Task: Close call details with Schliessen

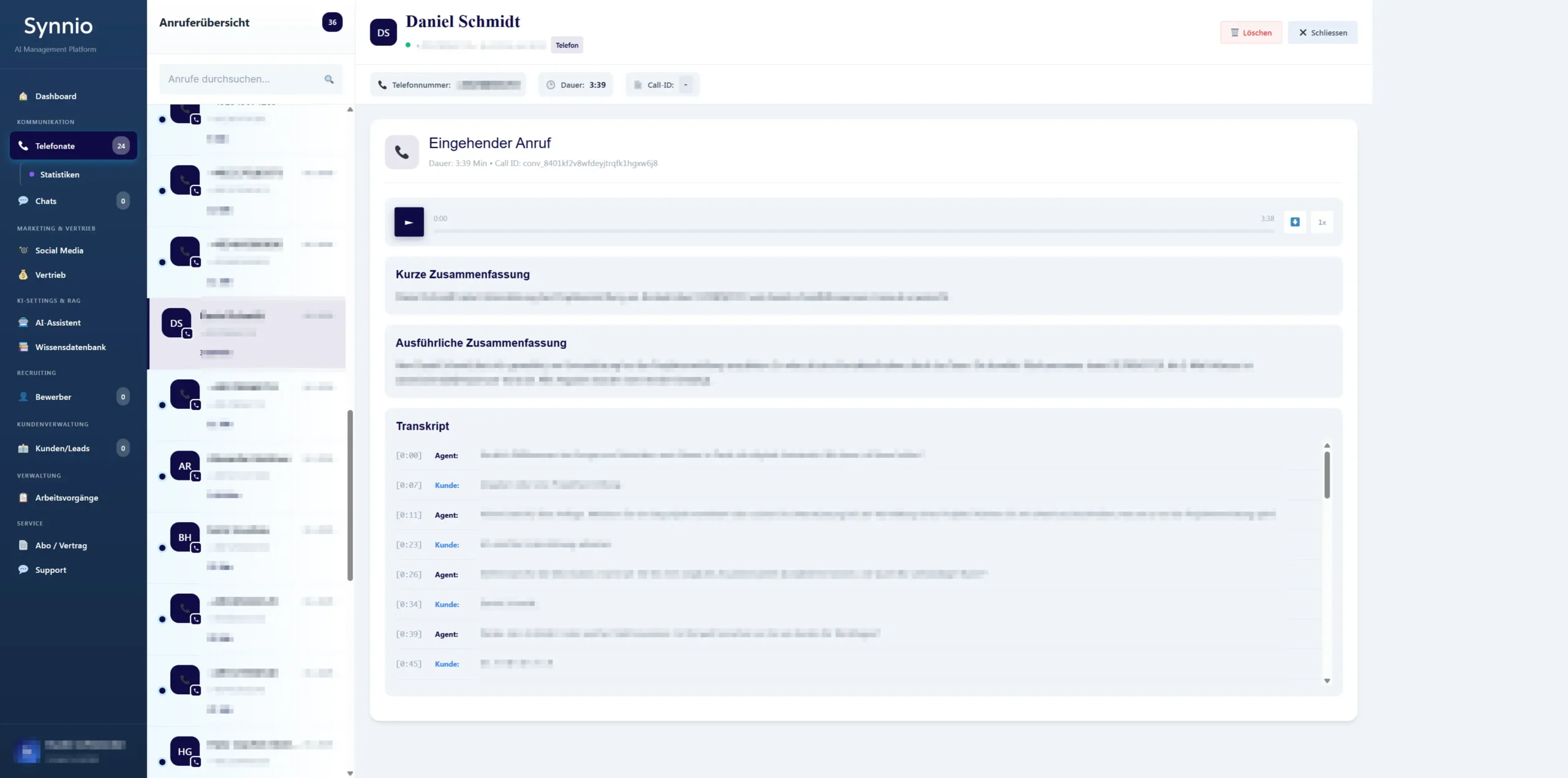Action: pyautogui.click(x=1322, y=32)
